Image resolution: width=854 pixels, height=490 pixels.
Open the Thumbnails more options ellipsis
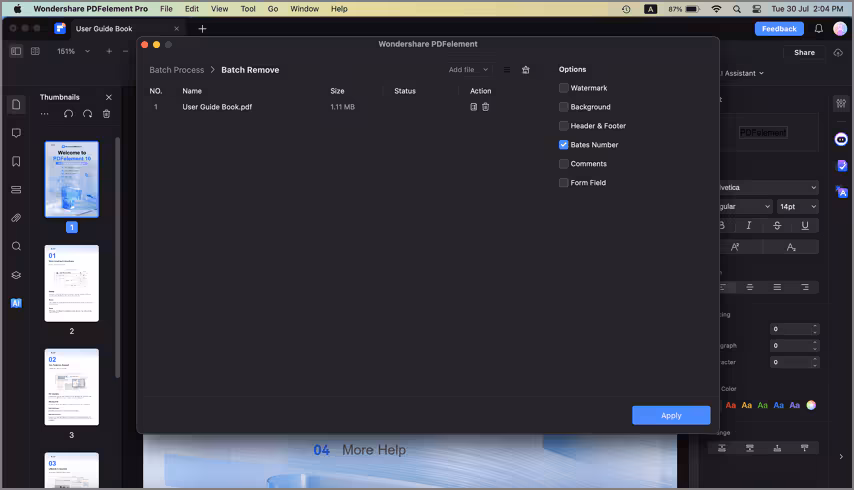coord(45,114)
